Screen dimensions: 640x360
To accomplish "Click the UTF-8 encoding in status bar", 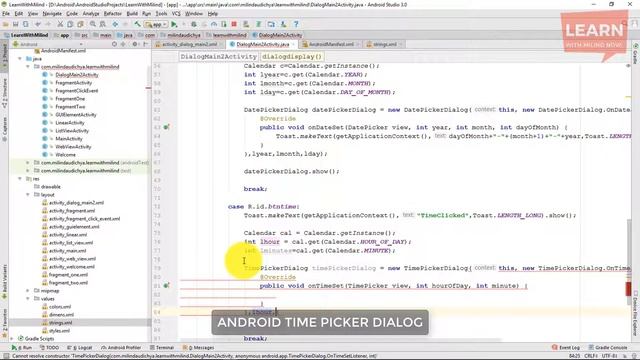I will 610,356.
